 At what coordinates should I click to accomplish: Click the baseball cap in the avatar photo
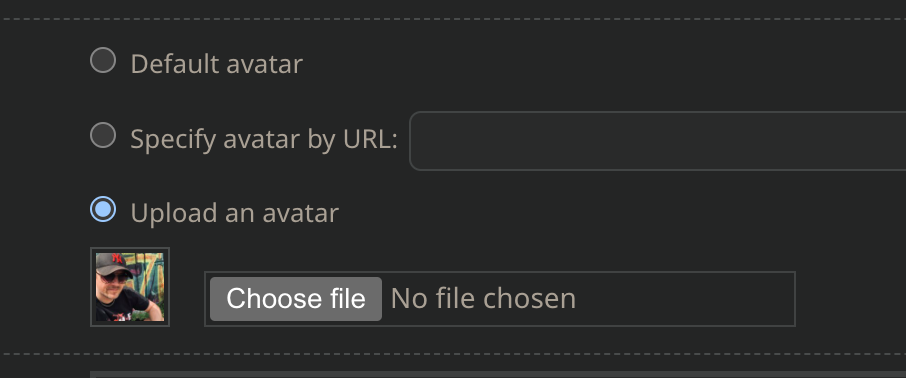[x=114, y=263]
